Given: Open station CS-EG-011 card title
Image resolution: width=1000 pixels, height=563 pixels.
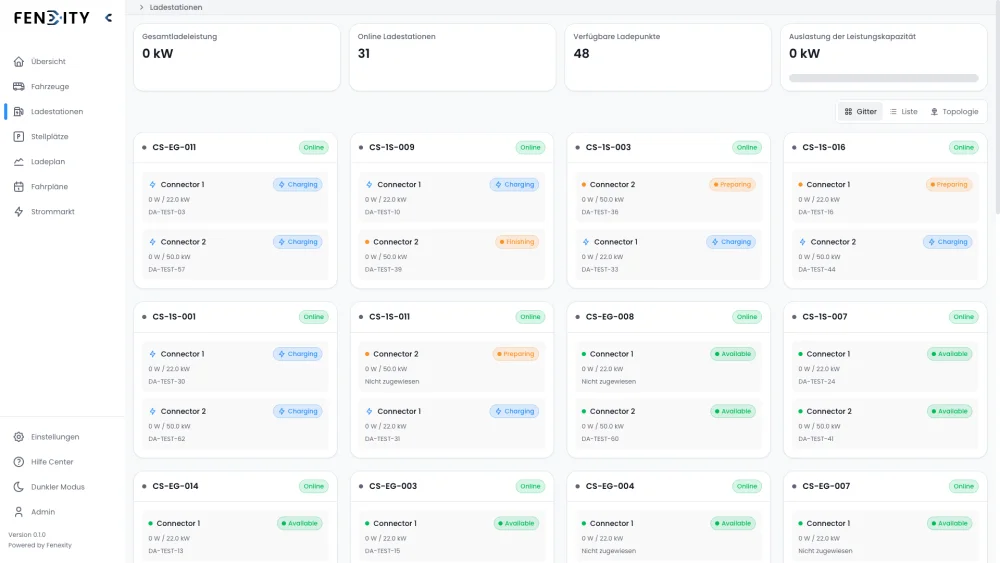Looking at the screenshot, I should (x=174, y=147).
